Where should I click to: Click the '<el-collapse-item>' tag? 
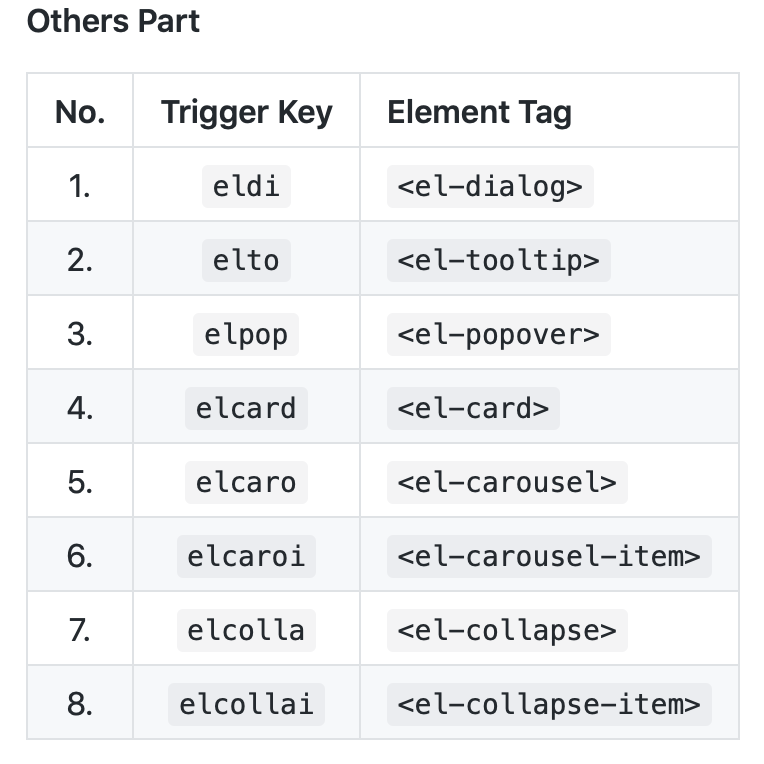point(549,705)
